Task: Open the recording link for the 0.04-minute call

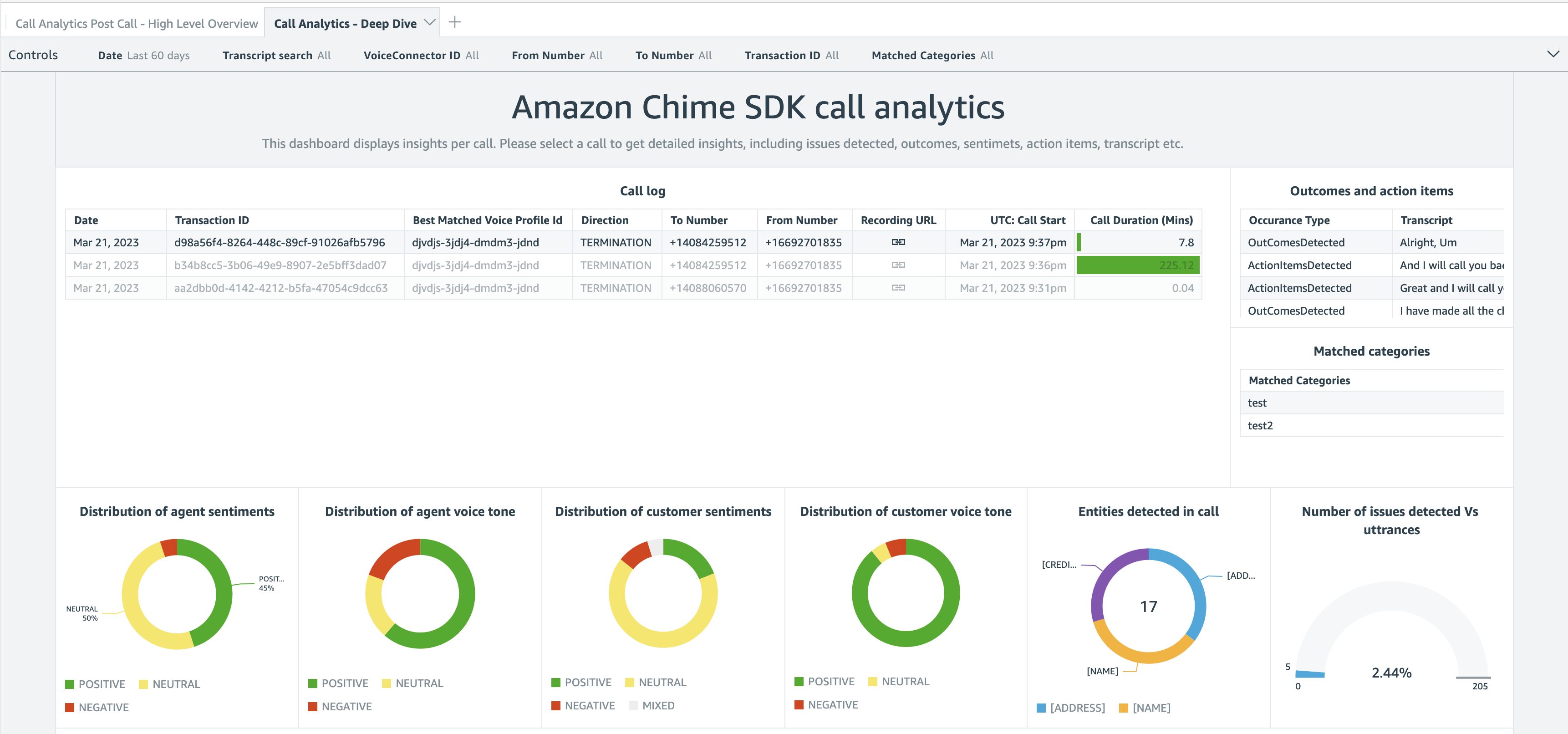Action: click(x=898, y=288)
